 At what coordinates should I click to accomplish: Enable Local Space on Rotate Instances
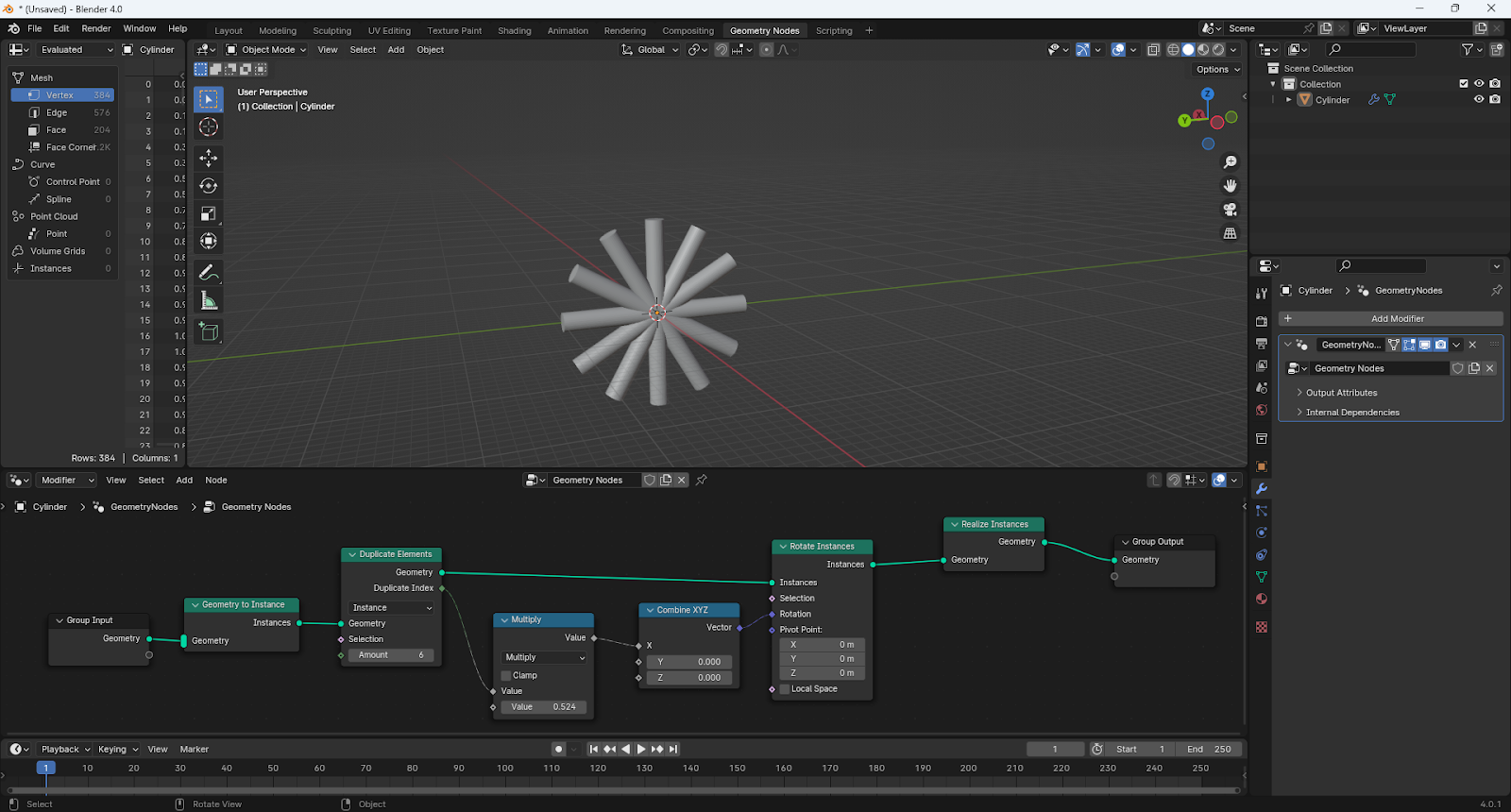coord(785,688)
